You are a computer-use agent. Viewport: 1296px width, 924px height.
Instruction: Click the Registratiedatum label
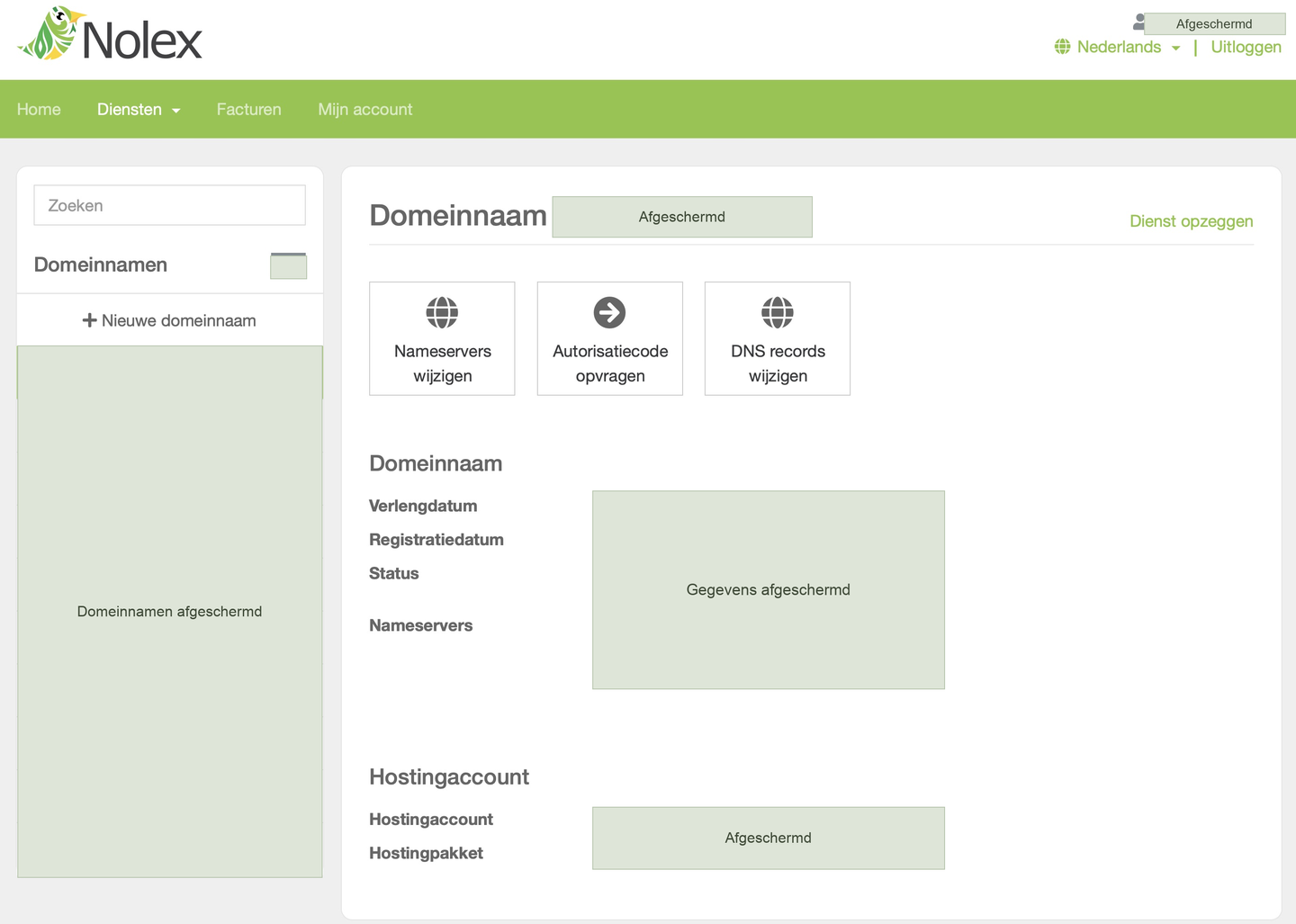(x=436, y=540)
